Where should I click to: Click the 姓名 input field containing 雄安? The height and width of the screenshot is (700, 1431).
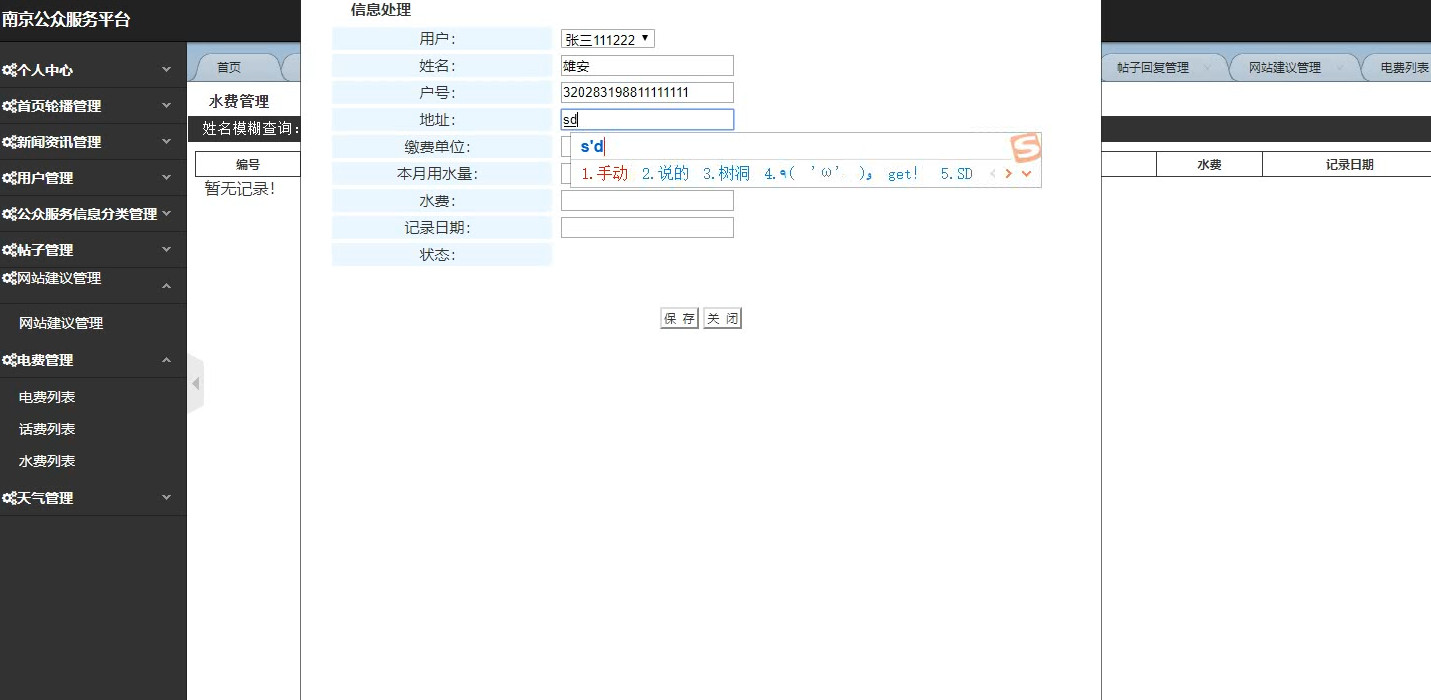coord(647,66)
